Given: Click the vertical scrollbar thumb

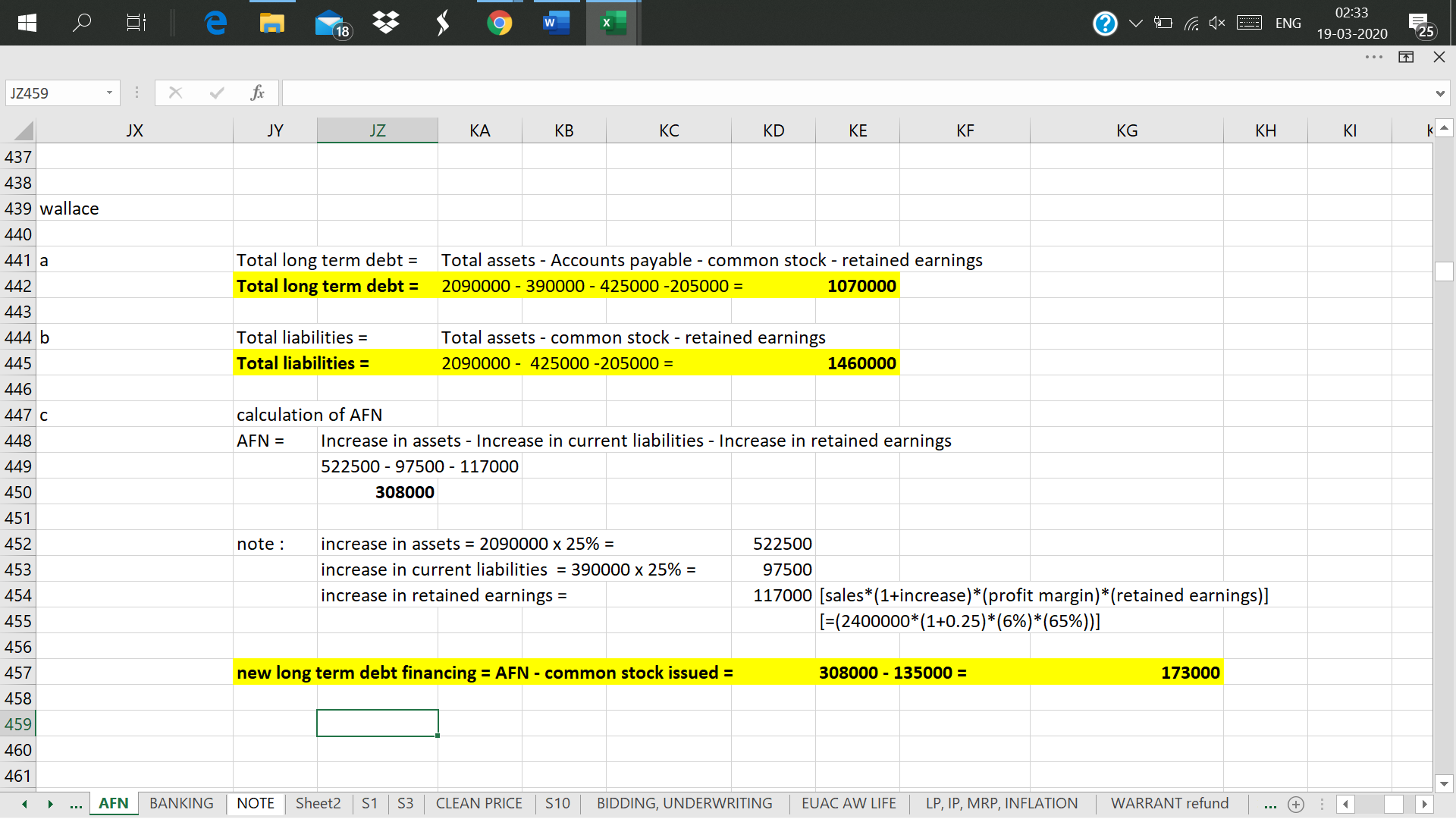Looking at the screenshot, I should (x=1444, y=271).
